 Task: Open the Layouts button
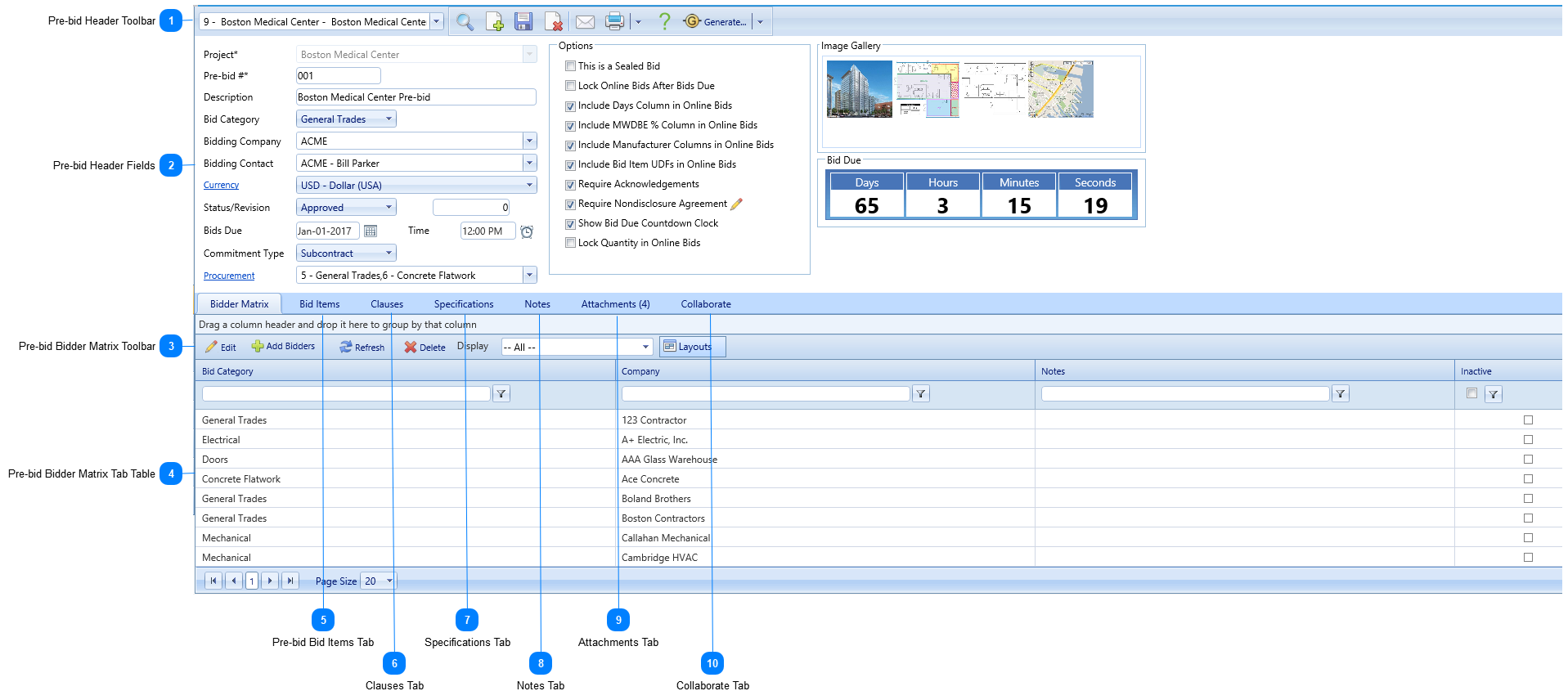click(692, 347)
